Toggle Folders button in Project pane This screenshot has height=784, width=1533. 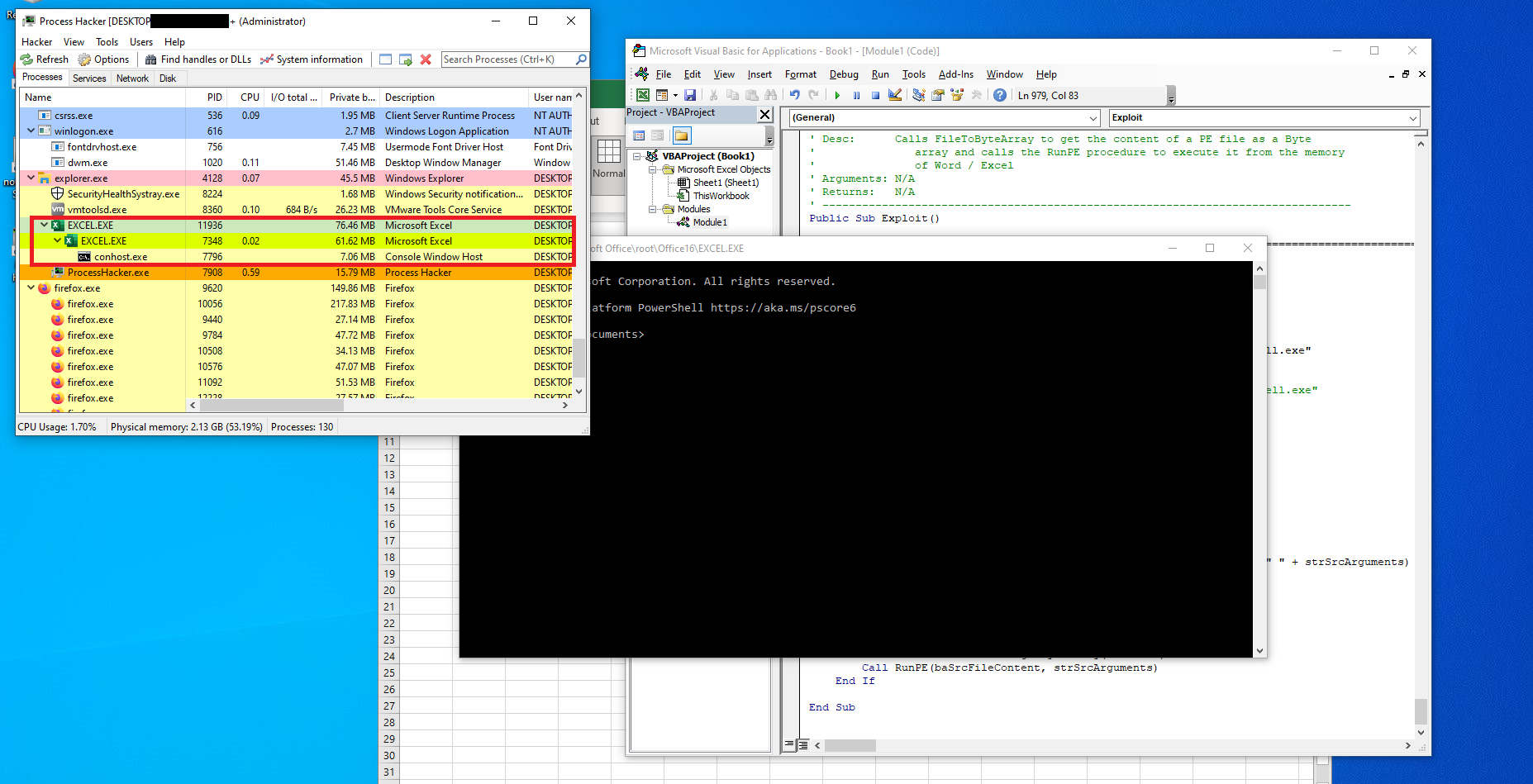(x=681, y=135)
